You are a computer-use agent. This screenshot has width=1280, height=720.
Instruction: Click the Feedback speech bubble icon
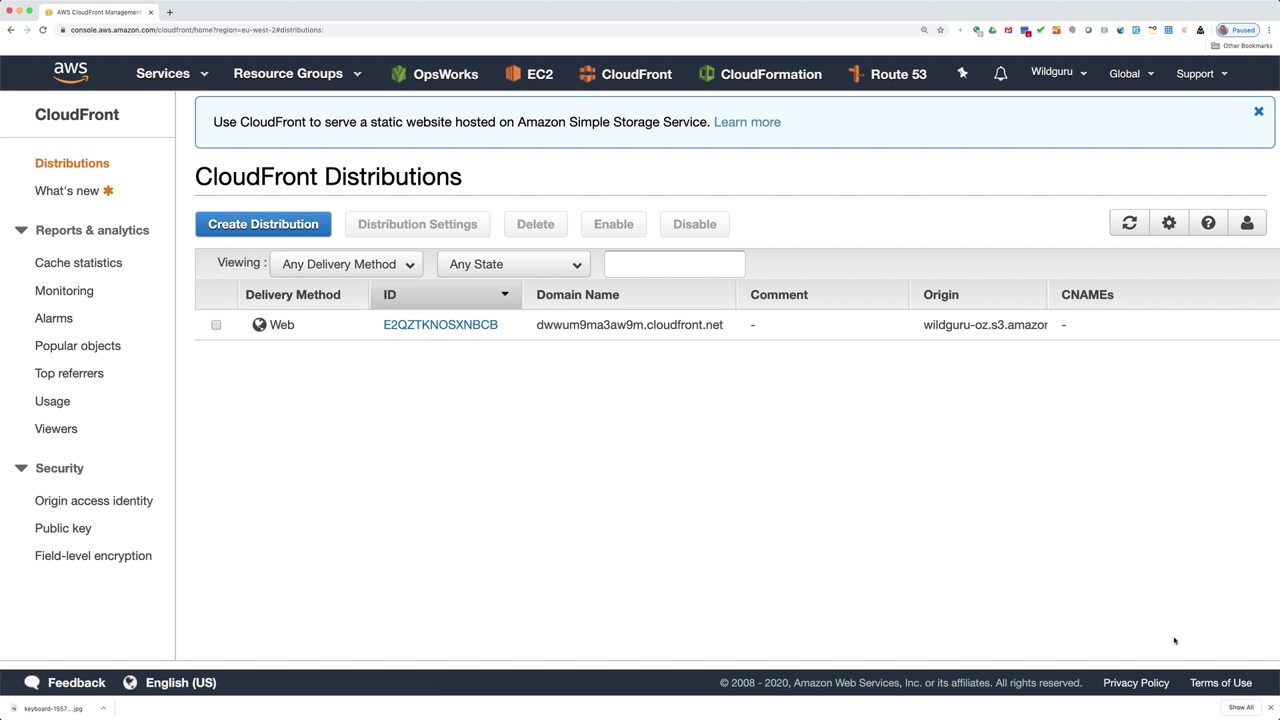pyautogui.click(x=32, y=683)
